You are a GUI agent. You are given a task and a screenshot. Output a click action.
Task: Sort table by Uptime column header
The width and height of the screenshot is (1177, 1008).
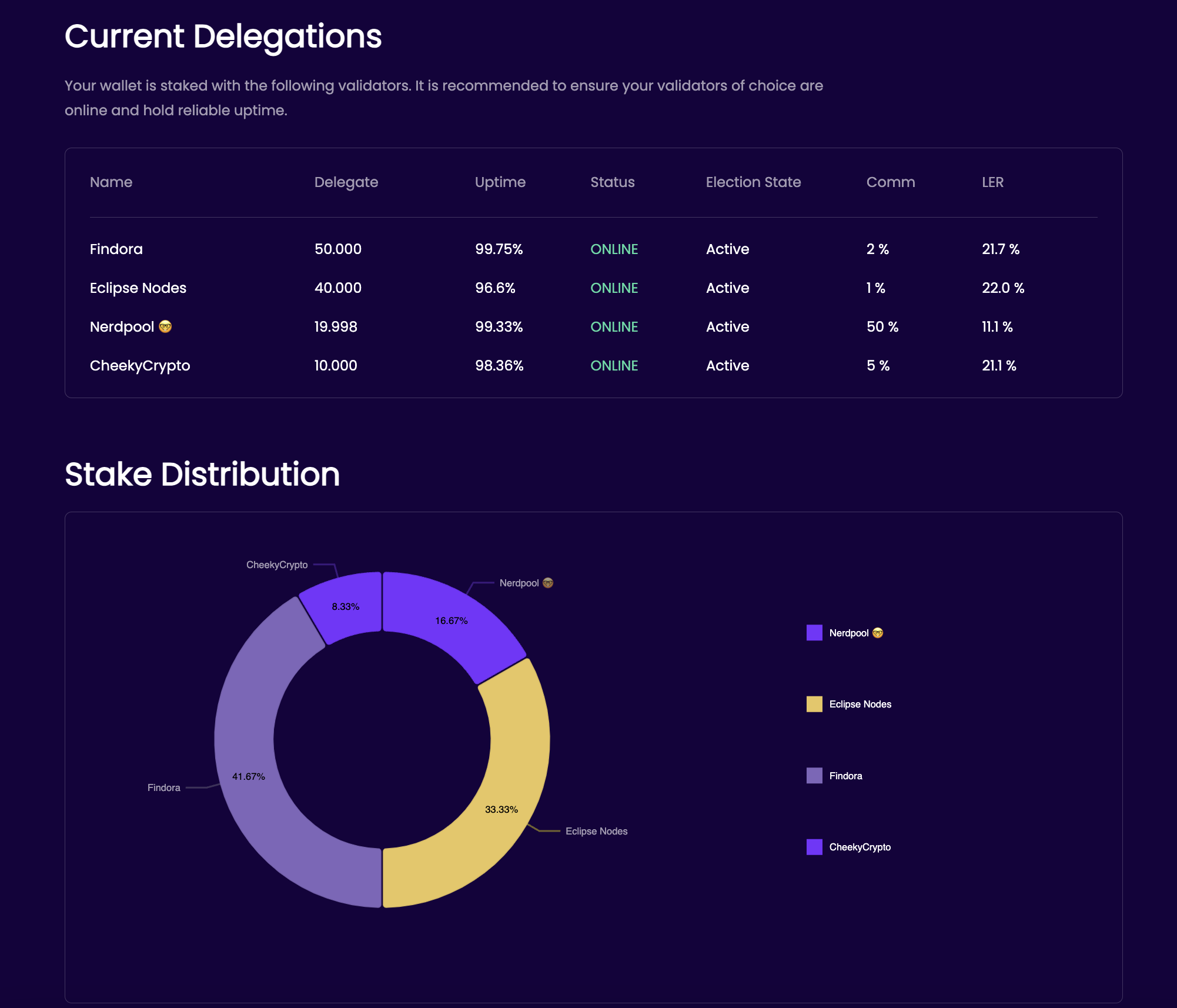point(500,182)
